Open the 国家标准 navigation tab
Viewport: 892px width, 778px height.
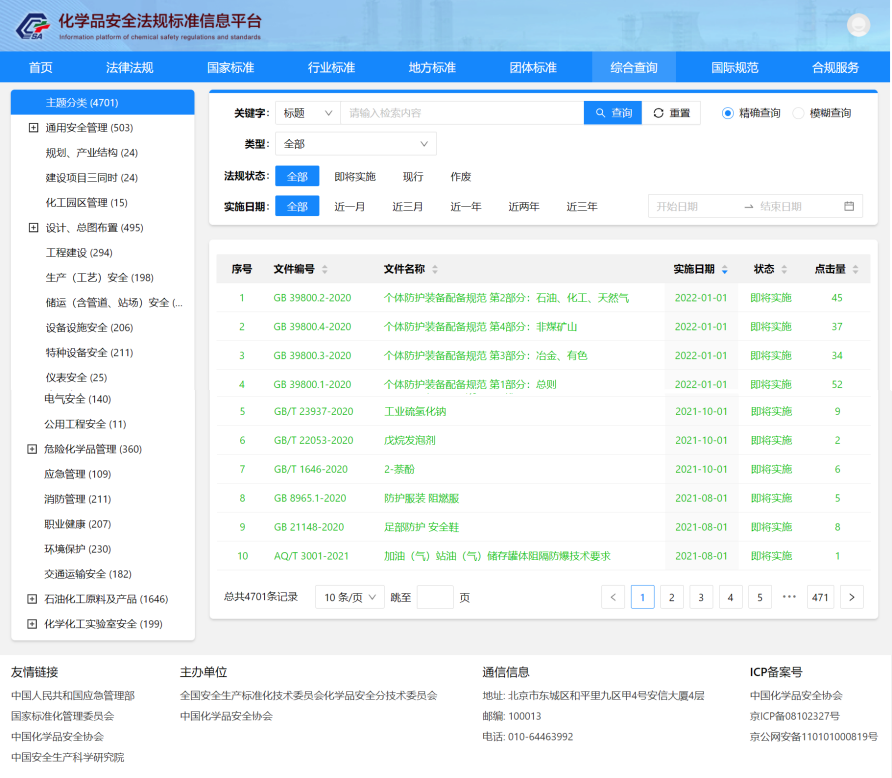coord(230,68)
